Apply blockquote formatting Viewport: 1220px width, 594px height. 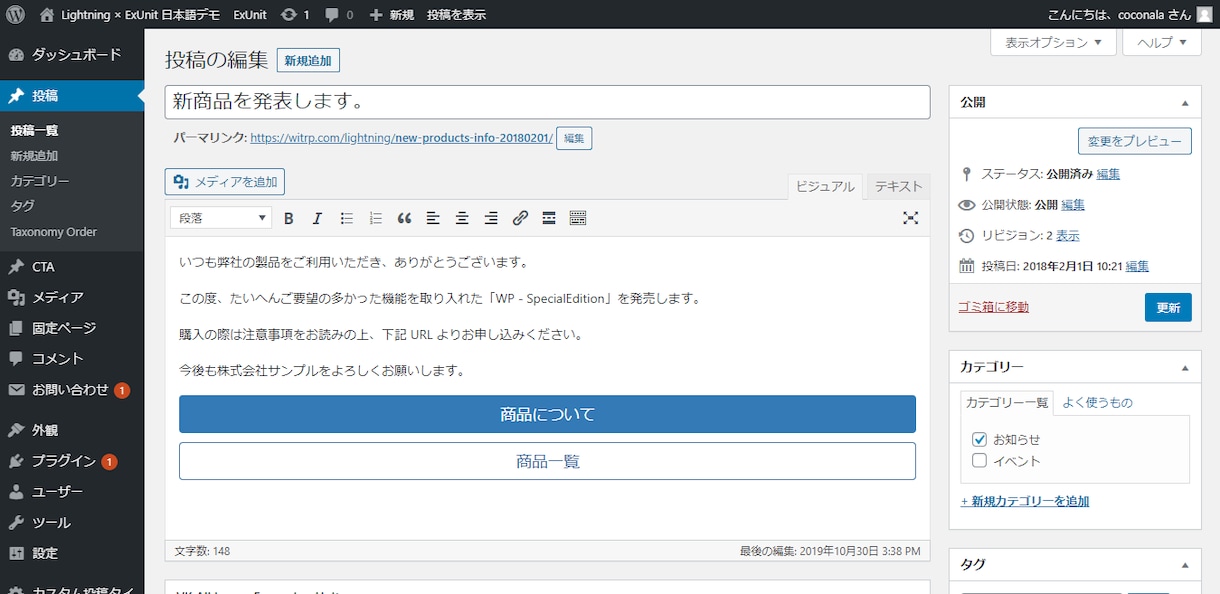404,218
